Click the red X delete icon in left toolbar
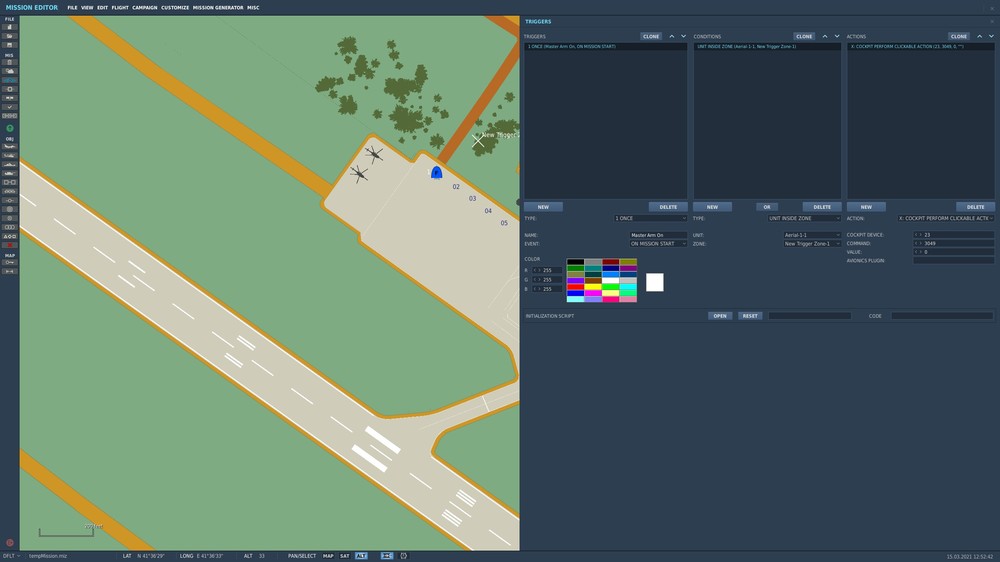 [x=10, y=245]
